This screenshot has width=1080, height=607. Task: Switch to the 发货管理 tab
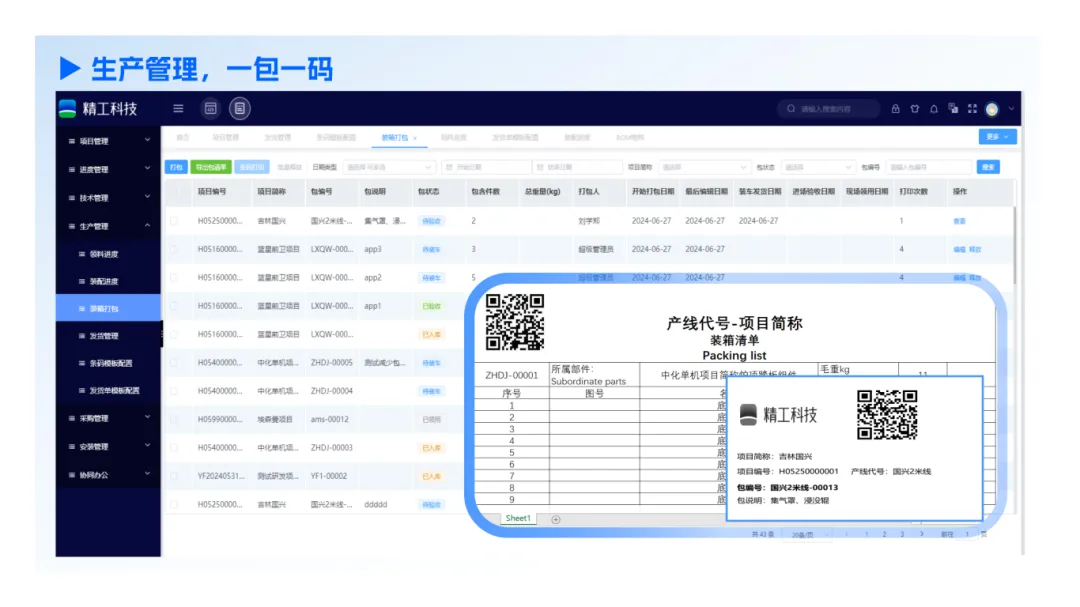[278, 138]
